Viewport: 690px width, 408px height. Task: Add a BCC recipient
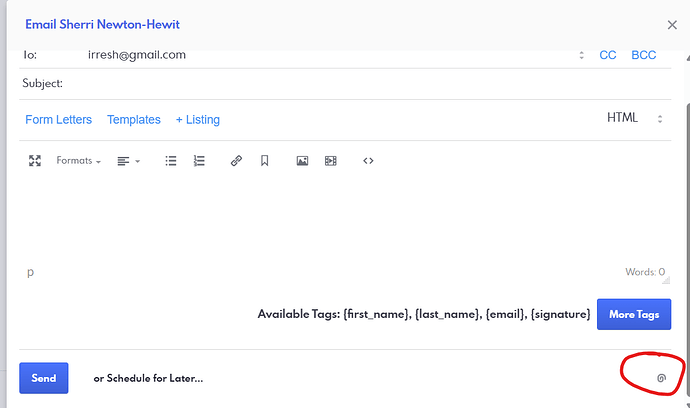pyautogui.click(x=644, y=55)
